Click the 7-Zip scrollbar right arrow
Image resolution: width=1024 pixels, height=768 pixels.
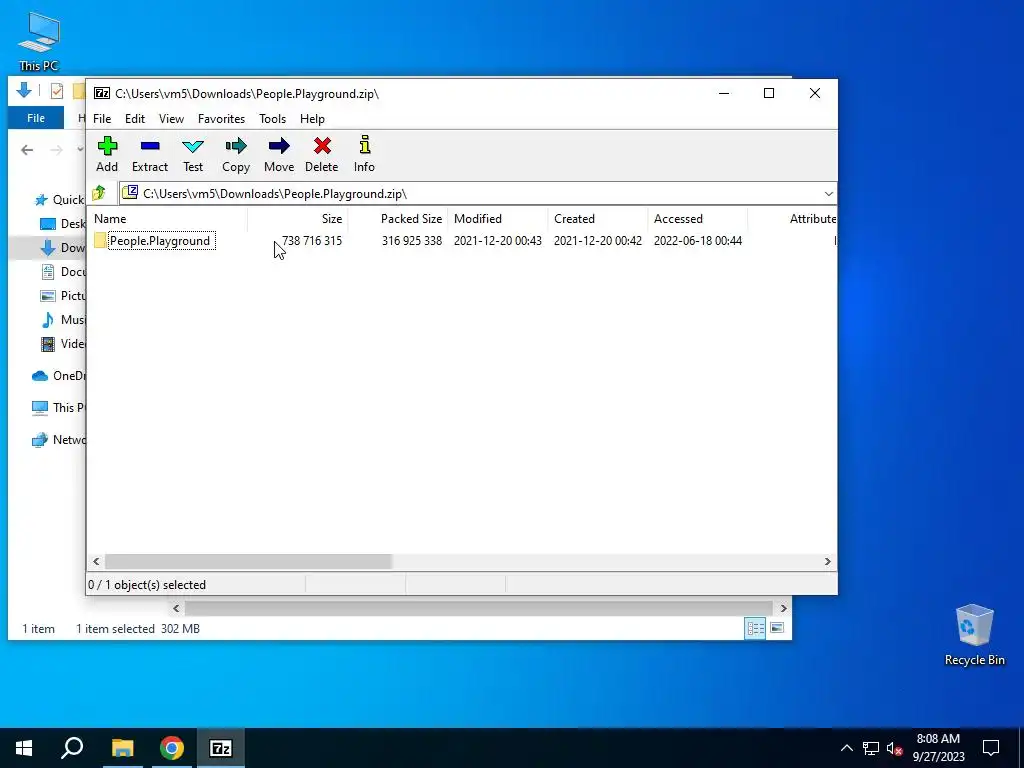pyautogui.click(x=827, y=562)
